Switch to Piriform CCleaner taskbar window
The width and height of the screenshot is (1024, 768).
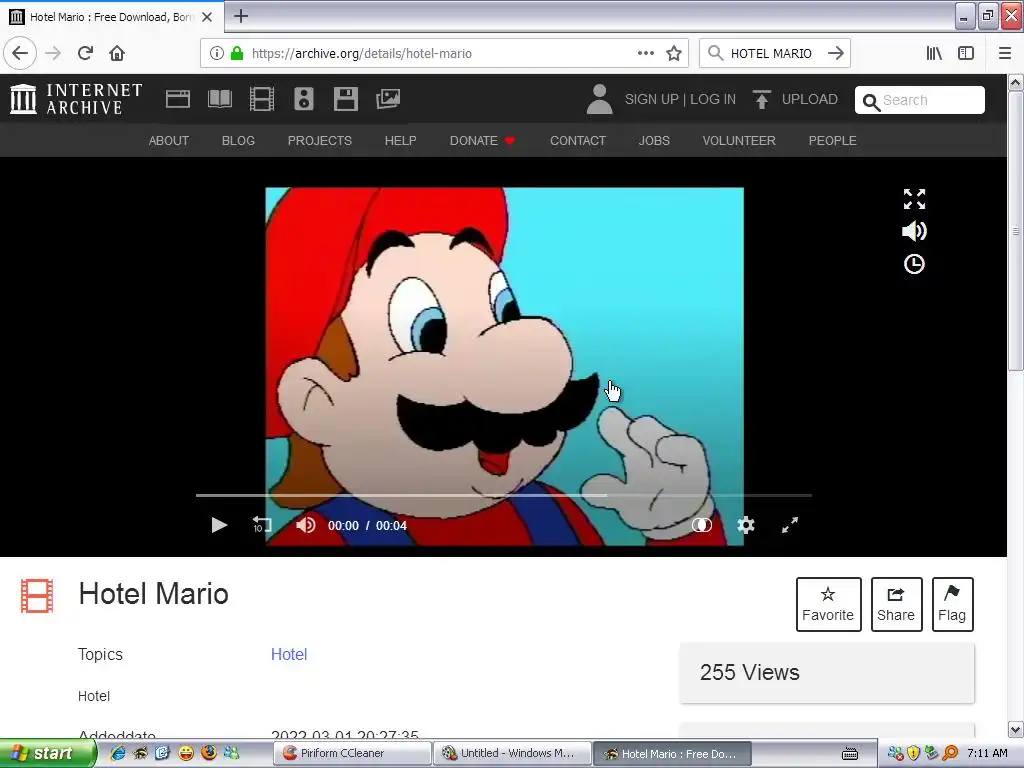[x=353, y=754]
